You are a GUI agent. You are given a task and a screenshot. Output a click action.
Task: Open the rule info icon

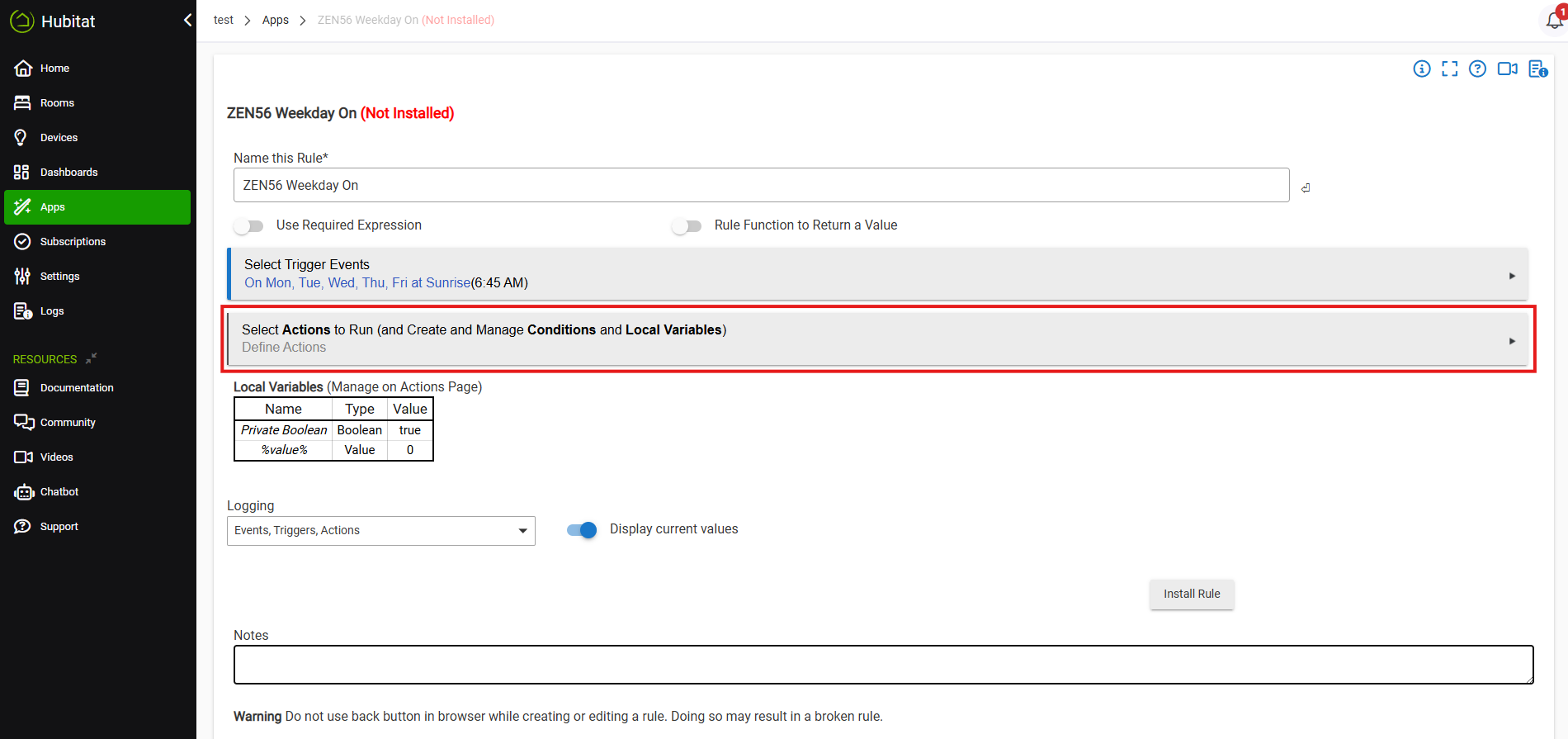[x=1421, y=69]
